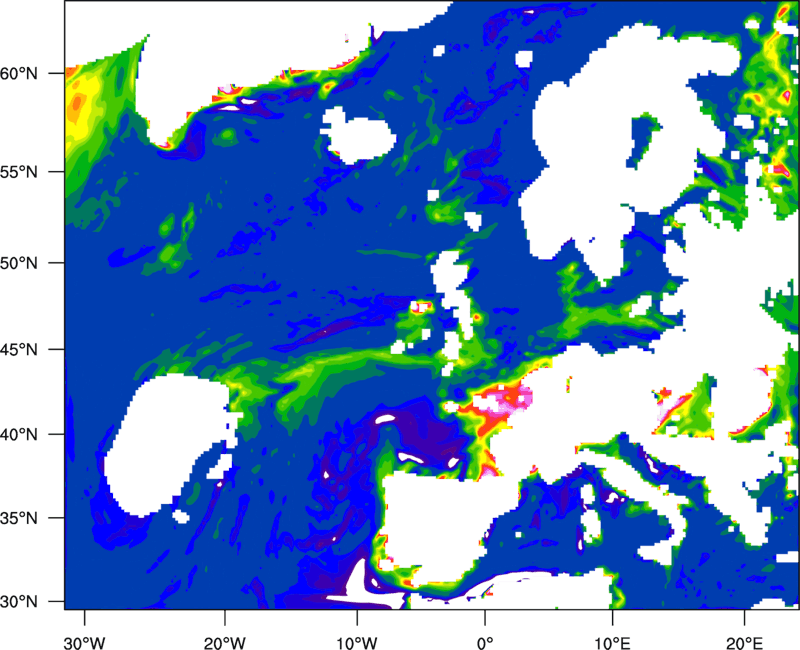Click the 20°E longitude label
Screen dimensions: 800x650
click(744, 643)
